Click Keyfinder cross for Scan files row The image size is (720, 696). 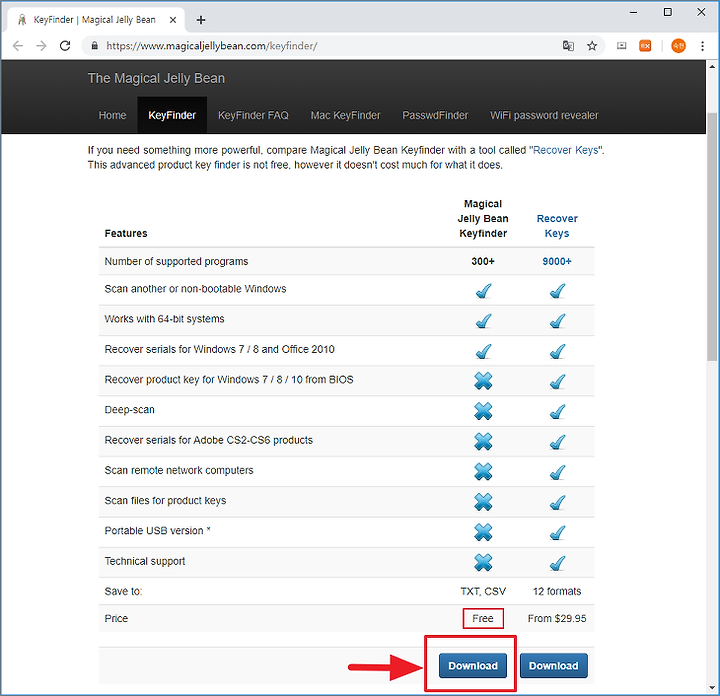coord(483,502)
